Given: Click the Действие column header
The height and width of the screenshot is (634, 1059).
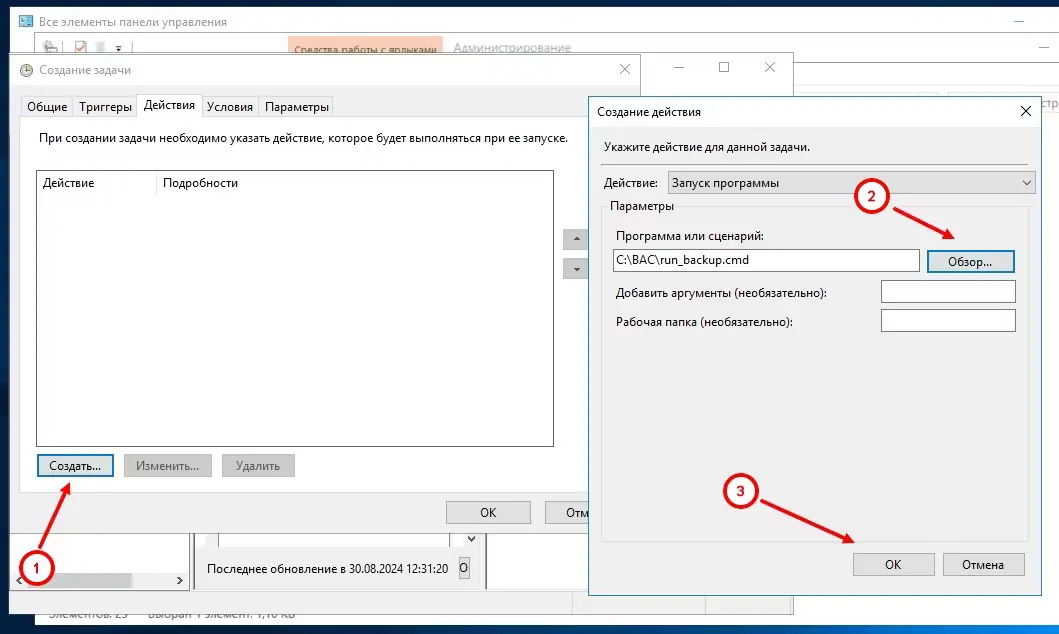Looking at the screenshot, I should point(97,183).
